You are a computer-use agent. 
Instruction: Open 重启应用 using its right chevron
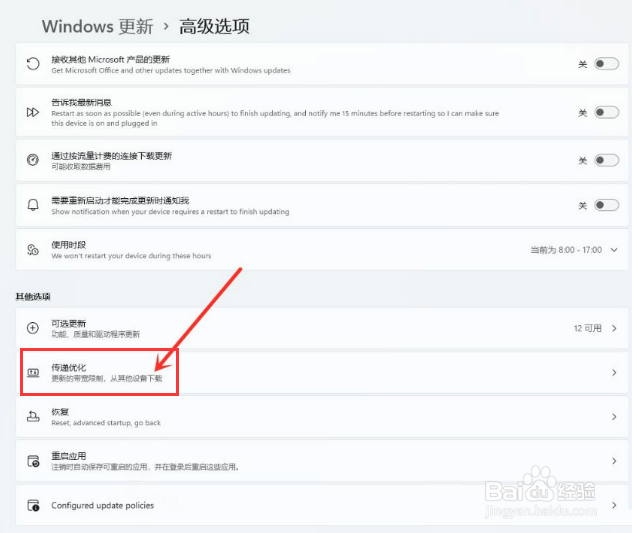pos(614,461)
